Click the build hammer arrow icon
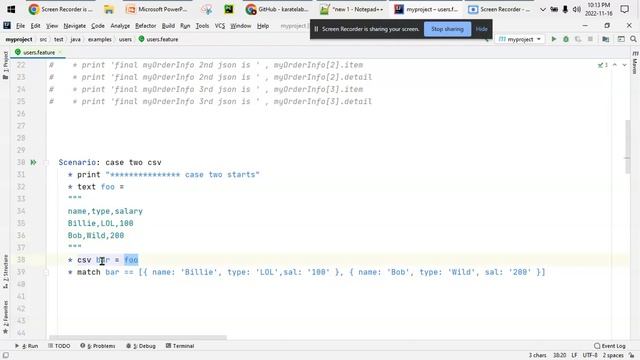Viewport: 640px width, 360px height. pyautogui.click(x=486, y=39)
